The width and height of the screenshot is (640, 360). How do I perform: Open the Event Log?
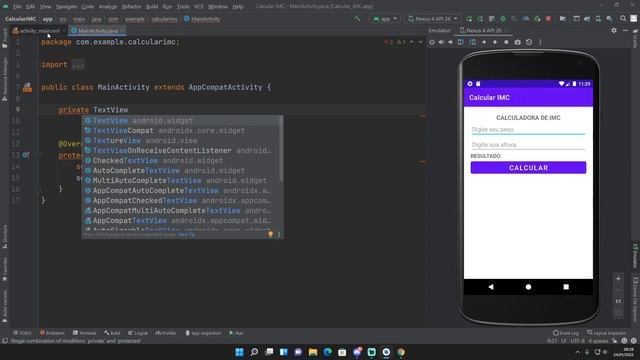pos(566,333)
